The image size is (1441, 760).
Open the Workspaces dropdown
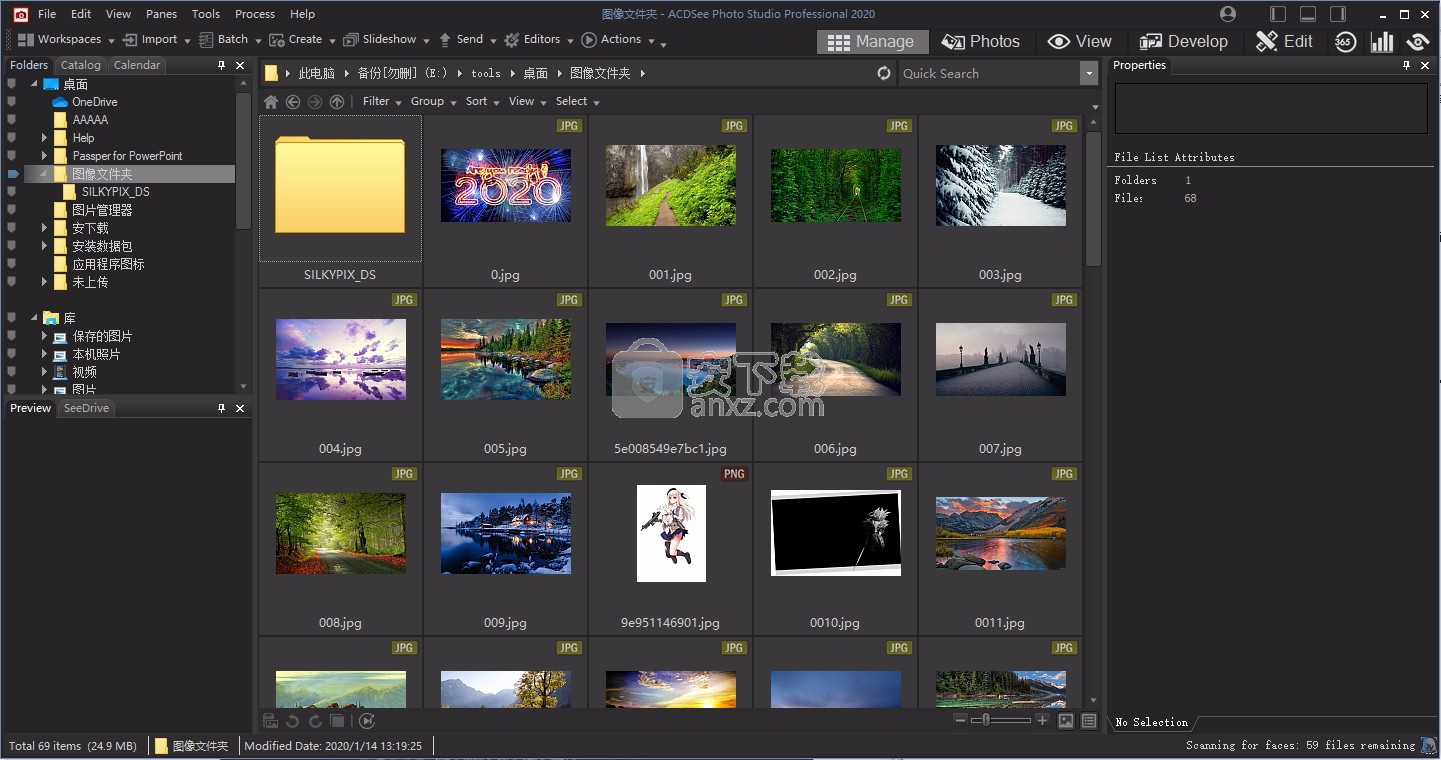coord(66,39)
